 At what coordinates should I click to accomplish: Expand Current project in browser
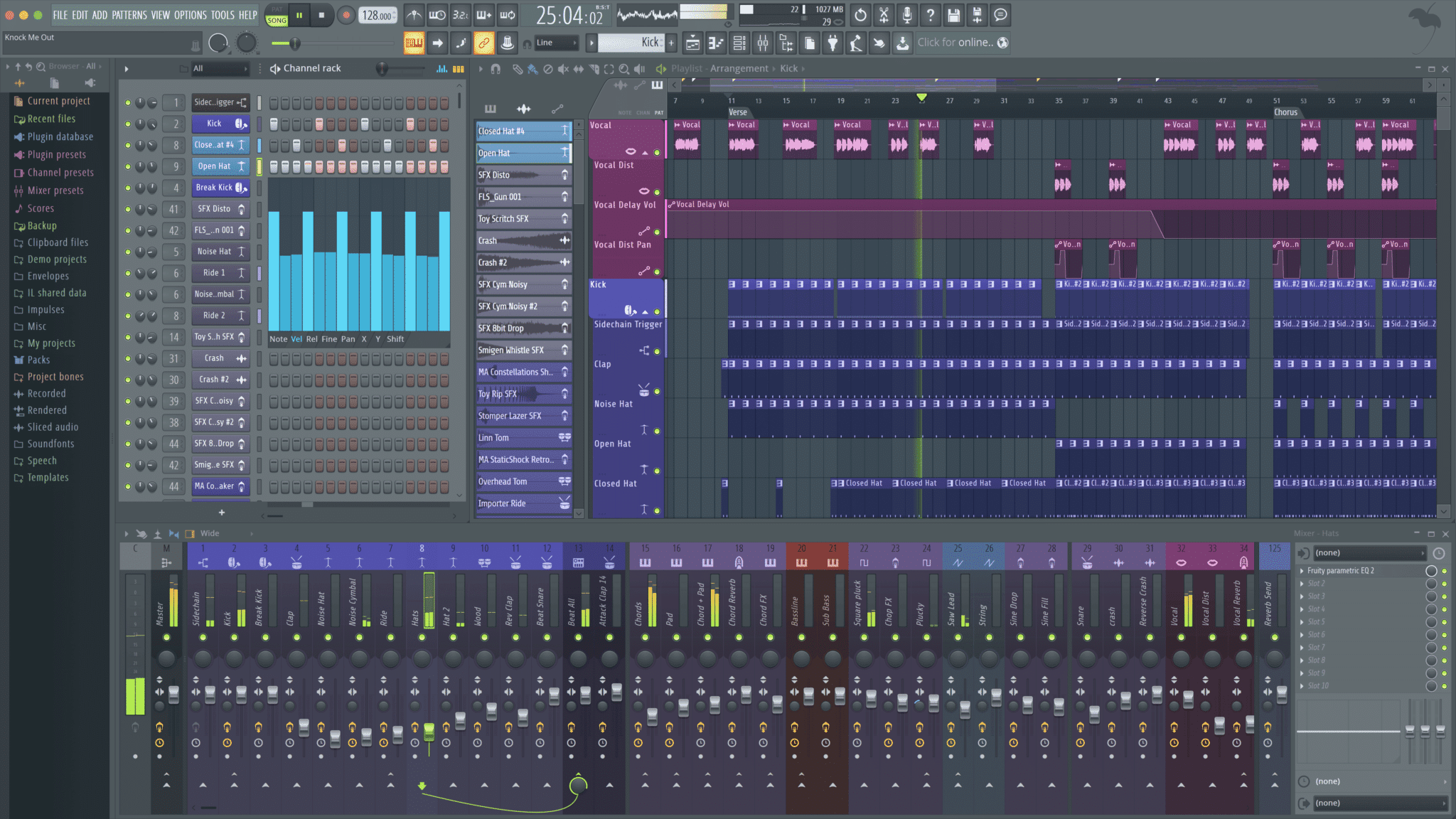9,100
